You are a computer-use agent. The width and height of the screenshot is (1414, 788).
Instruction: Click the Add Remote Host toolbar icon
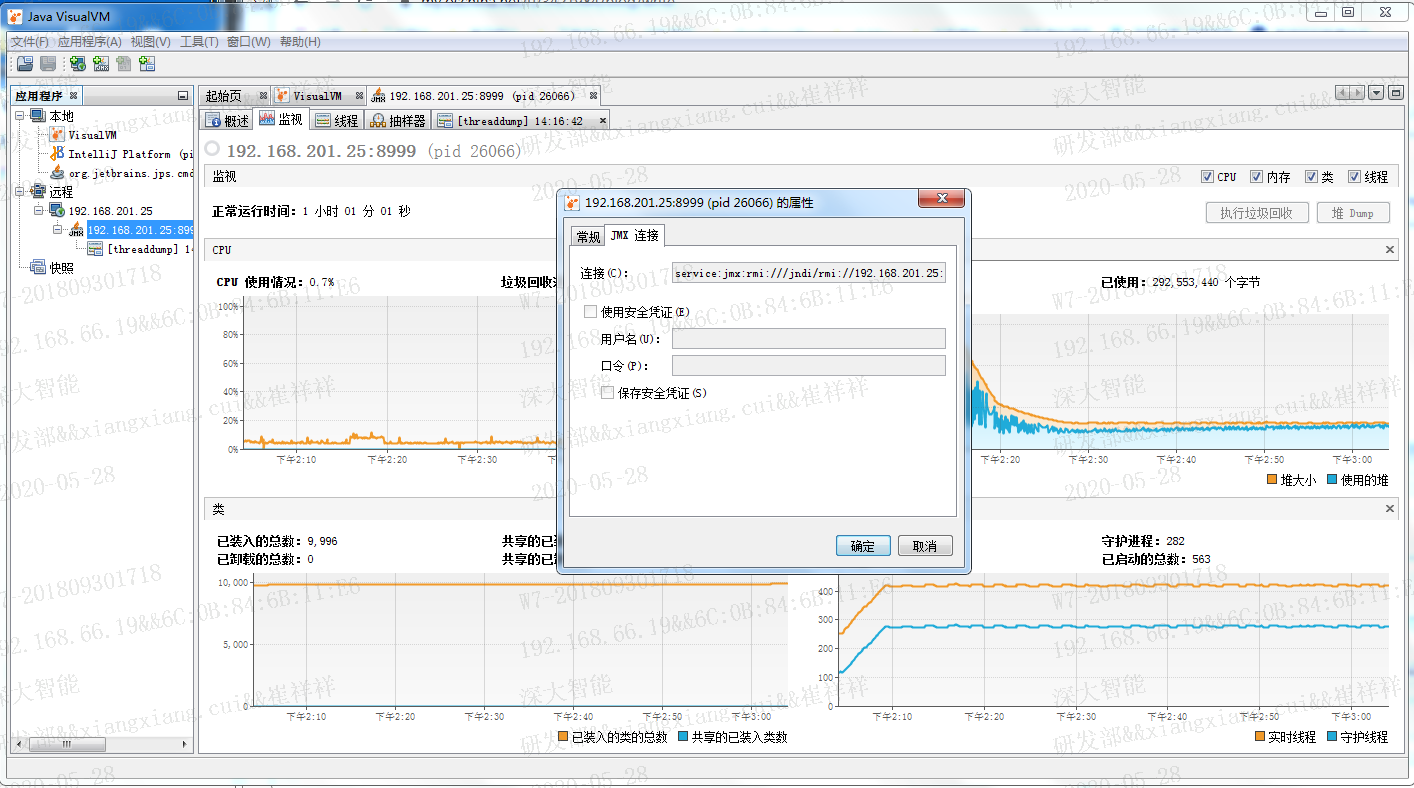pyautogui.click(x=77, y=64)
